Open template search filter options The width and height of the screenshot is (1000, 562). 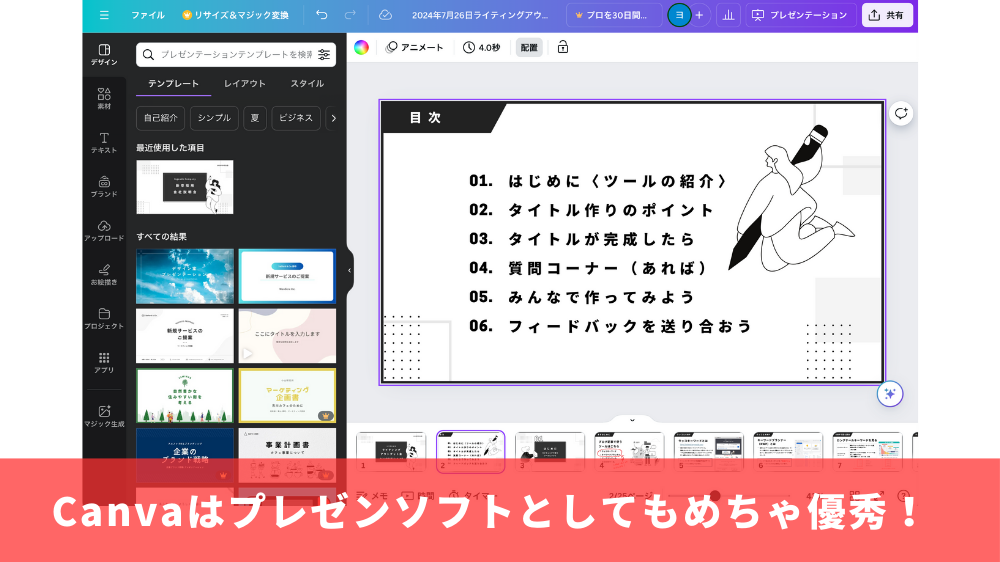pos(324,55)
